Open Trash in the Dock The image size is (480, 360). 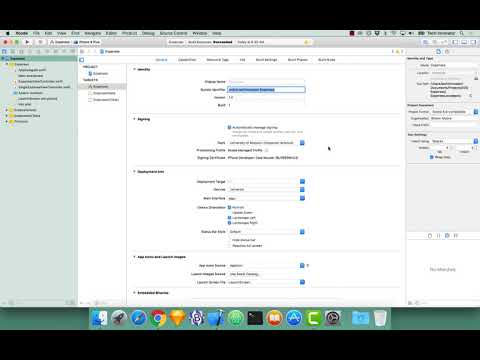click(x=380, y=318)
